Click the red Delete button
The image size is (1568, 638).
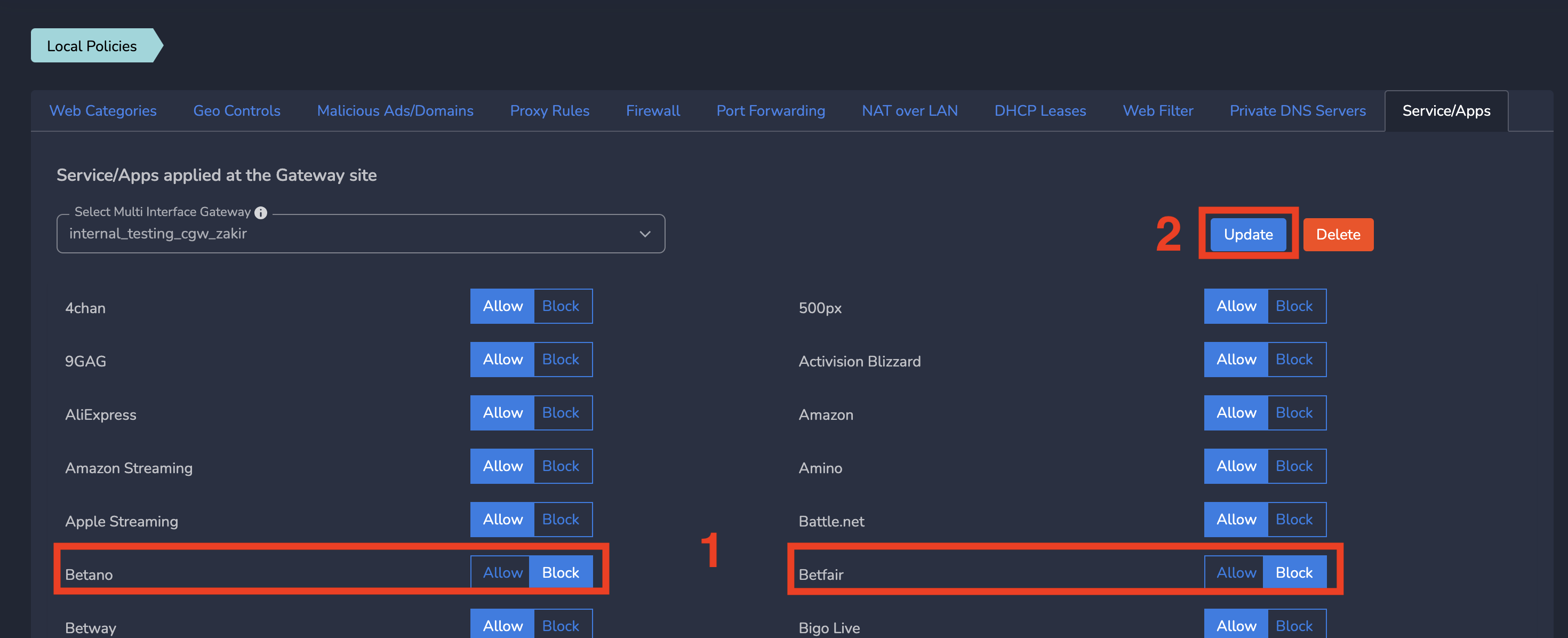pos(1337,234)
